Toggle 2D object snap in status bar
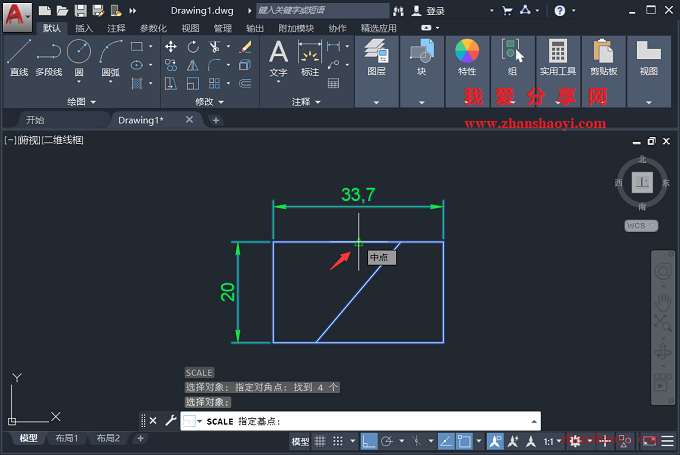The width and height of the screenshot is (680, 455). (464, 442)
